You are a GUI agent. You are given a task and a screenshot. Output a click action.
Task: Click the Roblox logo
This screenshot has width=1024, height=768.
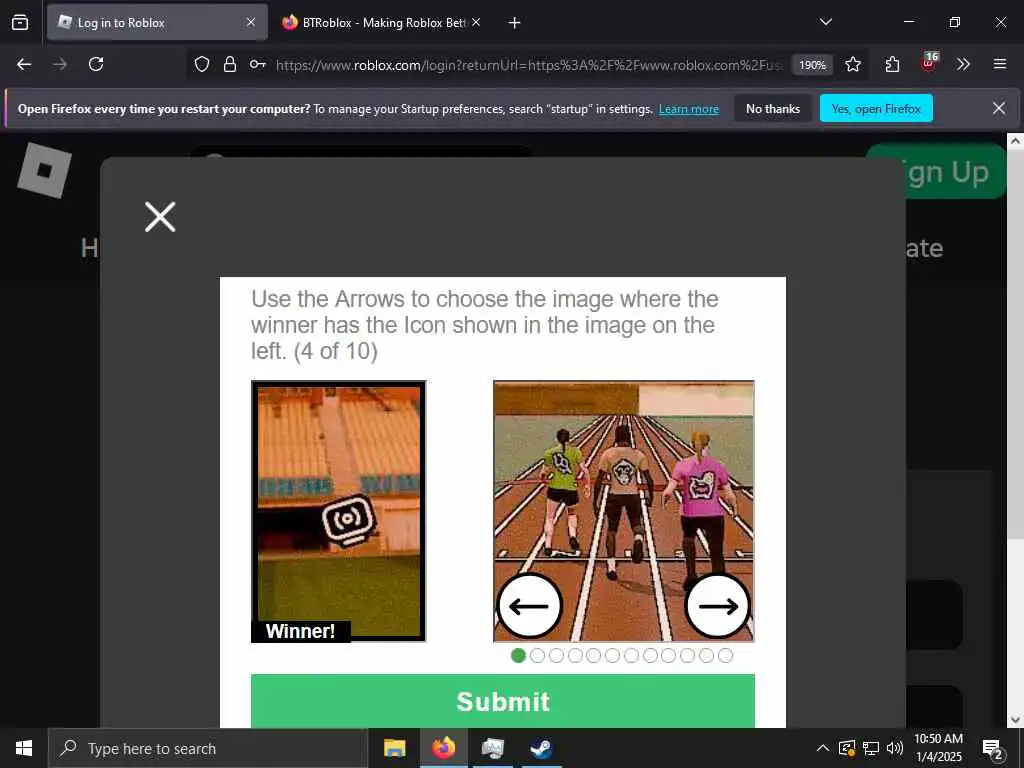click(44, 170)
